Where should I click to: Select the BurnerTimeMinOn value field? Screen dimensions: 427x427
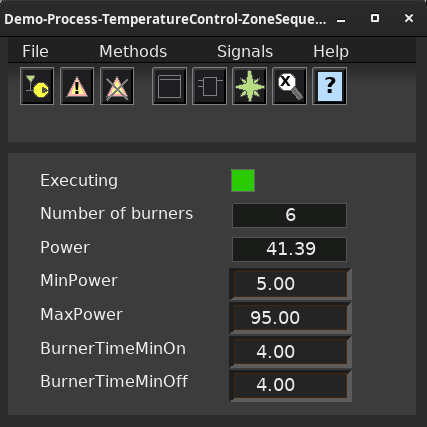click(x=290, y=352)
